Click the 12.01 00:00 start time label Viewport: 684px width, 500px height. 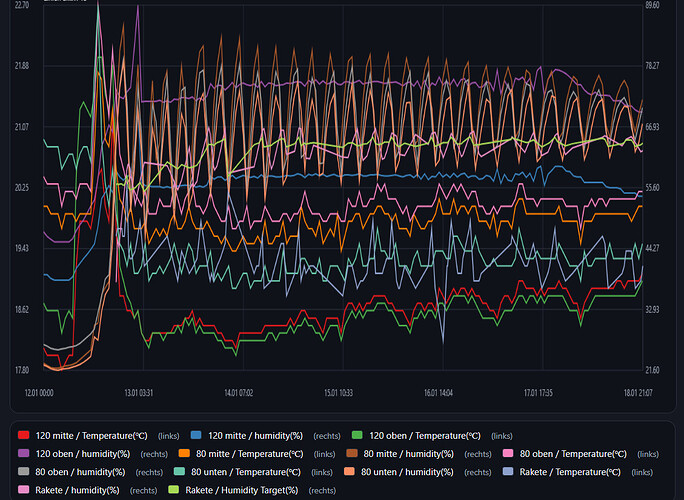38,393
